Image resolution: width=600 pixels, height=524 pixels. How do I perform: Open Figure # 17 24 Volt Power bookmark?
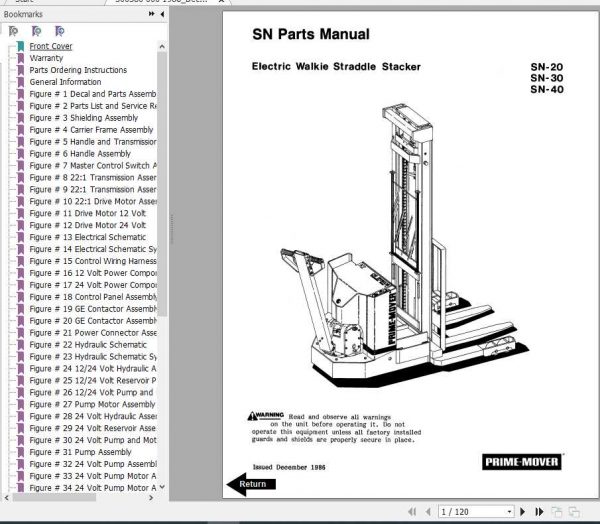click(x=93, y=285)
